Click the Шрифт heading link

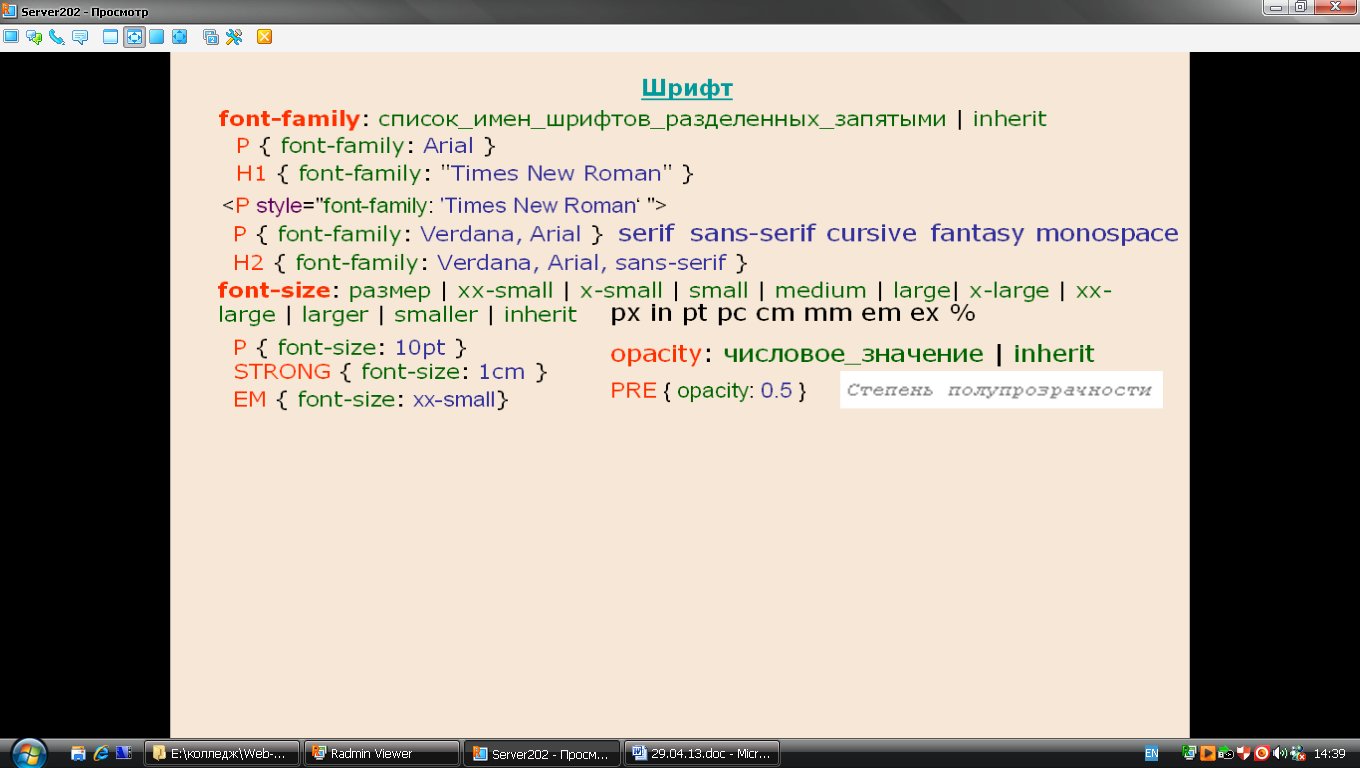pyautogui.click(x=687, y=88)
